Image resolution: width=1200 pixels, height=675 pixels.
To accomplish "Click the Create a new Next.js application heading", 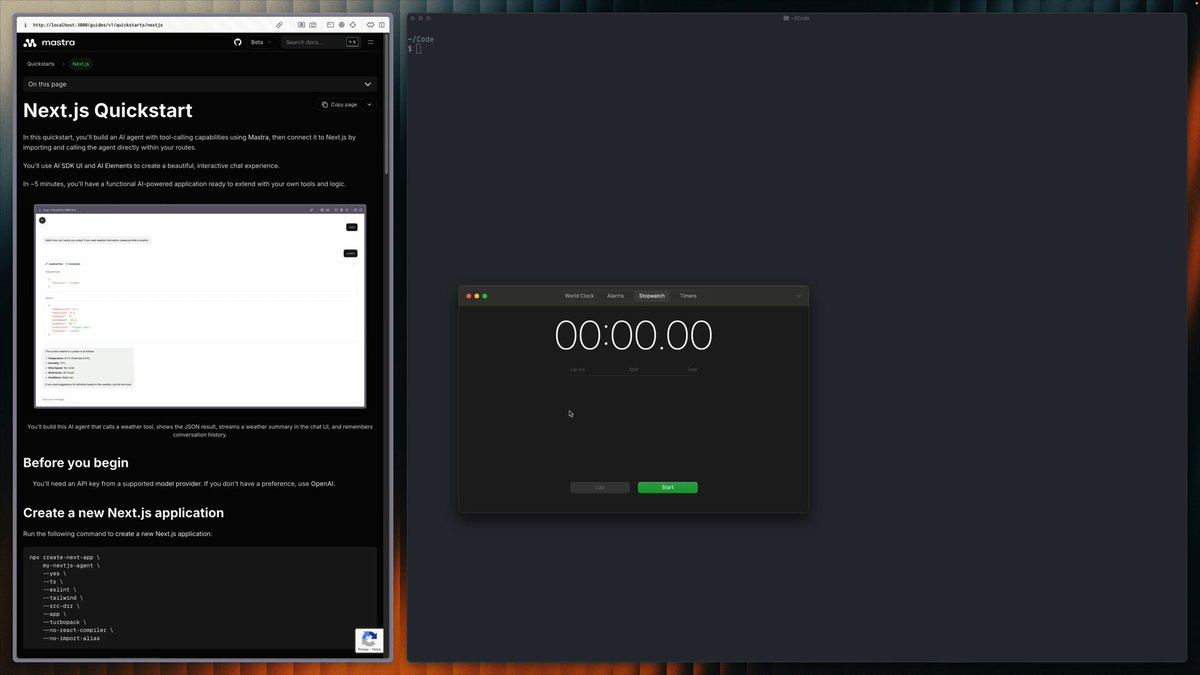I will click(x=123, y=513).
